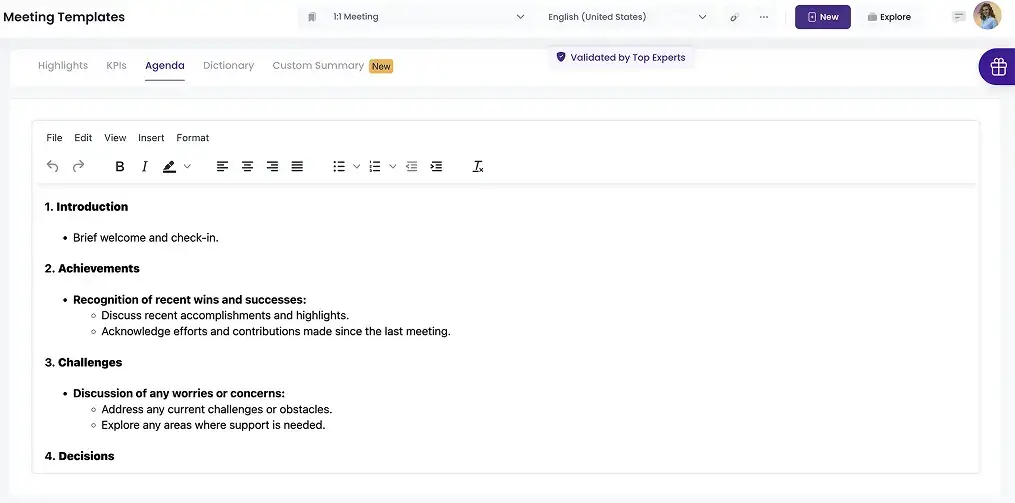Open the Insert menu
Viewport: 1015px width, 503px height.
pos(151,138)
